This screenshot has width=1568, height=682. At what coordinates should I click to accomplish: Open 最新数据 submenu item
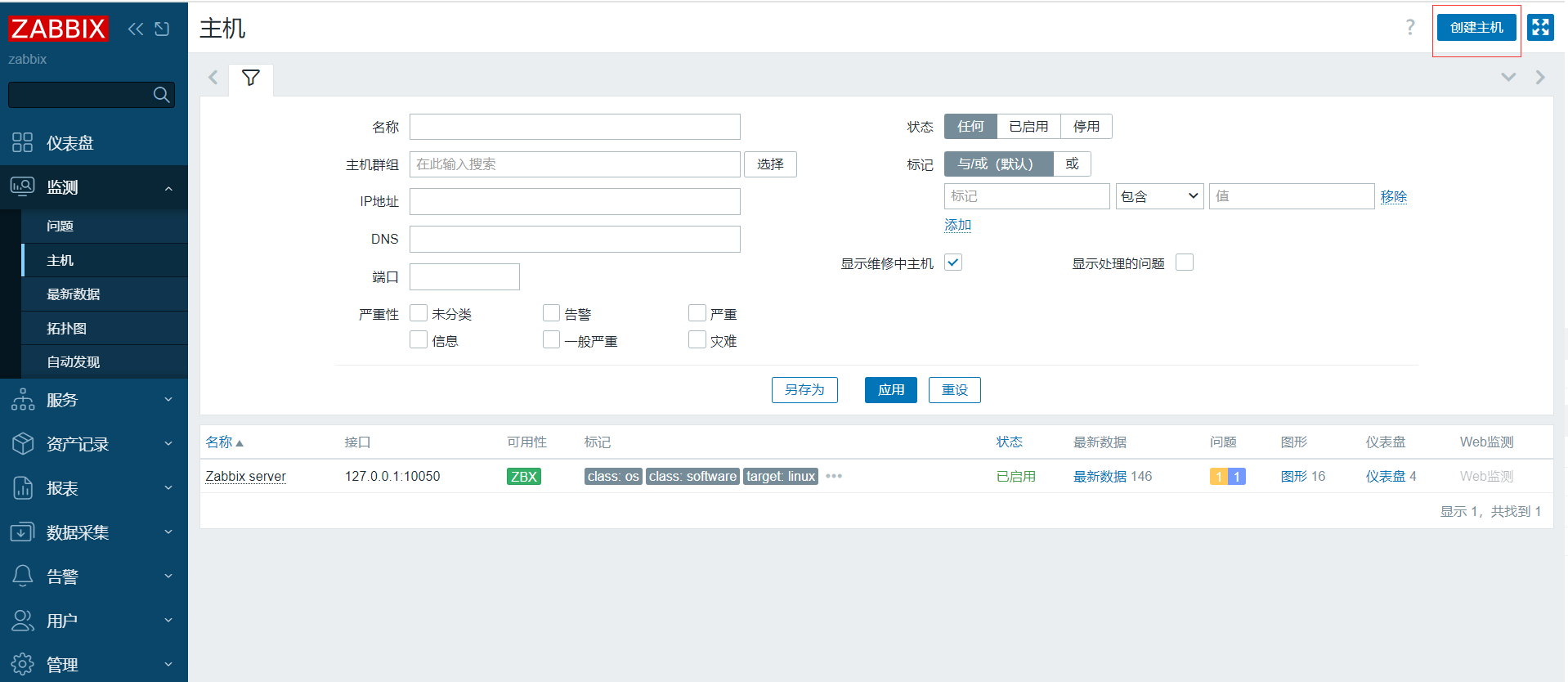tap(105, 294)
